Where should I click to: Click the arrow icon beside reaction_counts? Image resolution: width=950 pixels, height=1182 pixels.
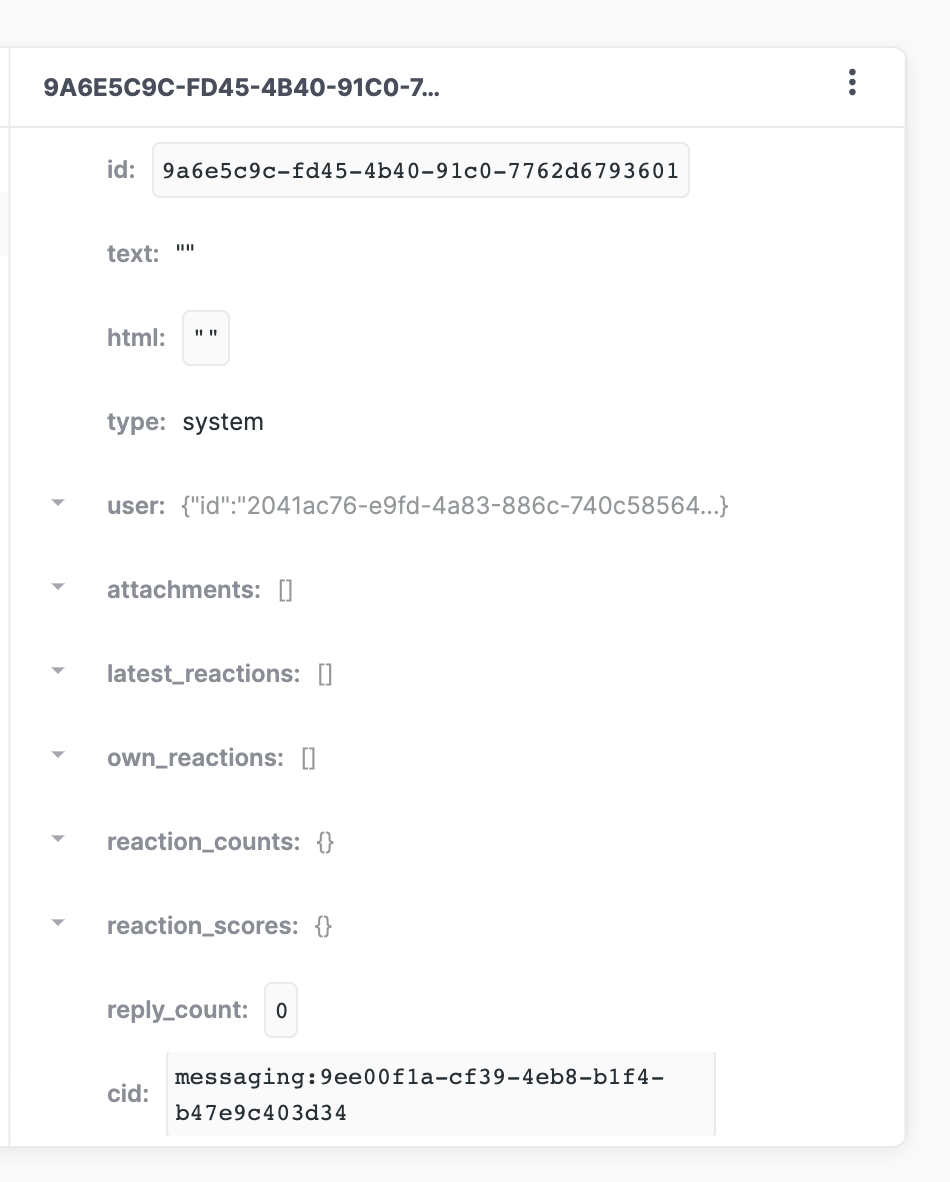point(57,838)
